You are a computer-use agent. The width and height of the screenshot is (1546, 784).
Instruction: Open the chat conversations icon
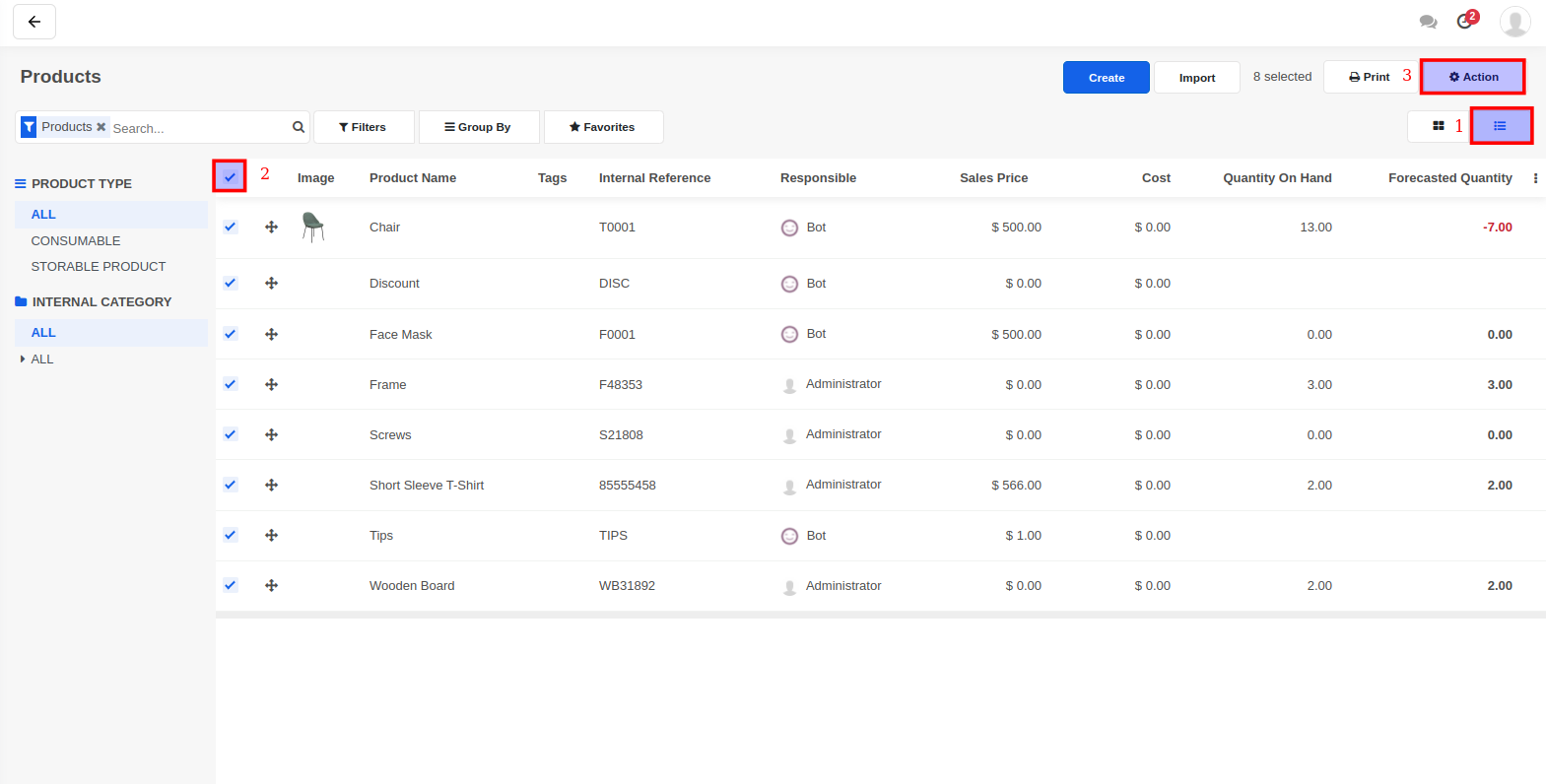coord(1428,22)
